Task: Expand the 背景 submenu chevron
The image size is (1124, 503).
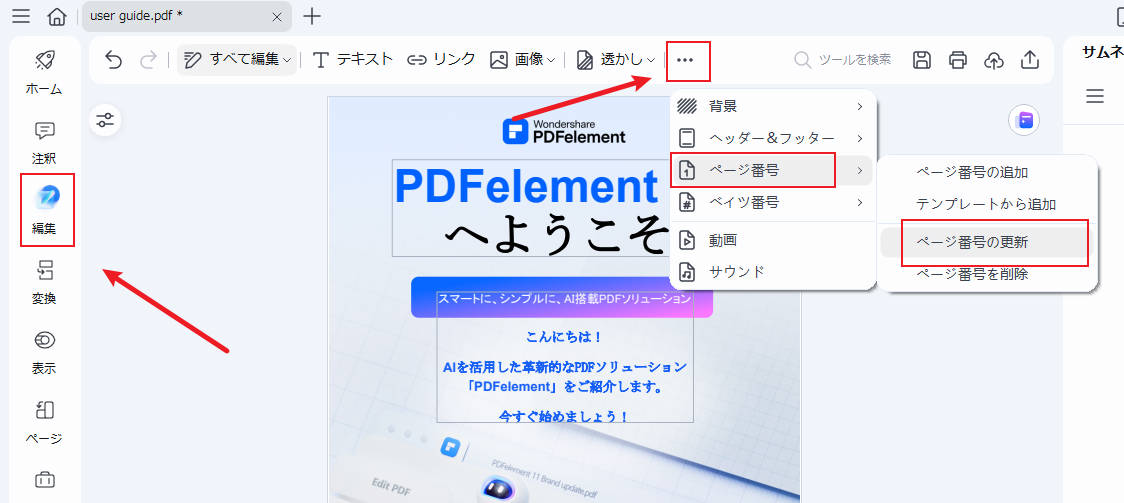Action: point(859,107)
